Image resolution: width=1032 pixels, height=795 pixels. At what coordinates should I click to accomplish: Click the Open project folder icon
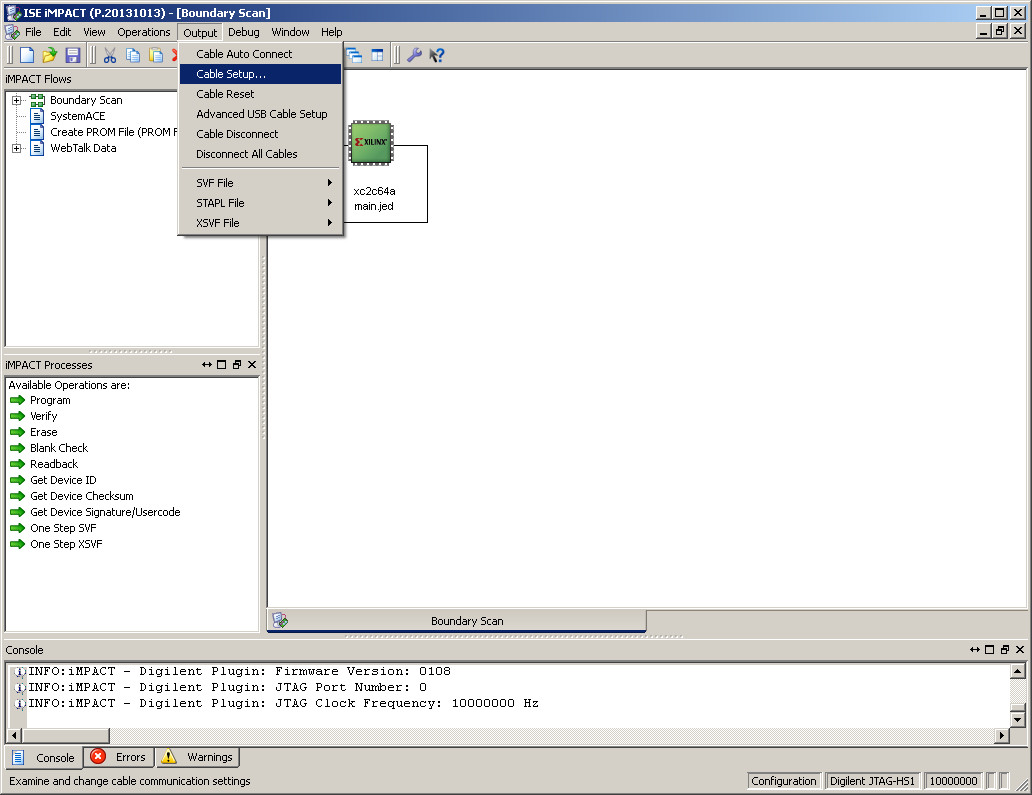pos(49,55)
